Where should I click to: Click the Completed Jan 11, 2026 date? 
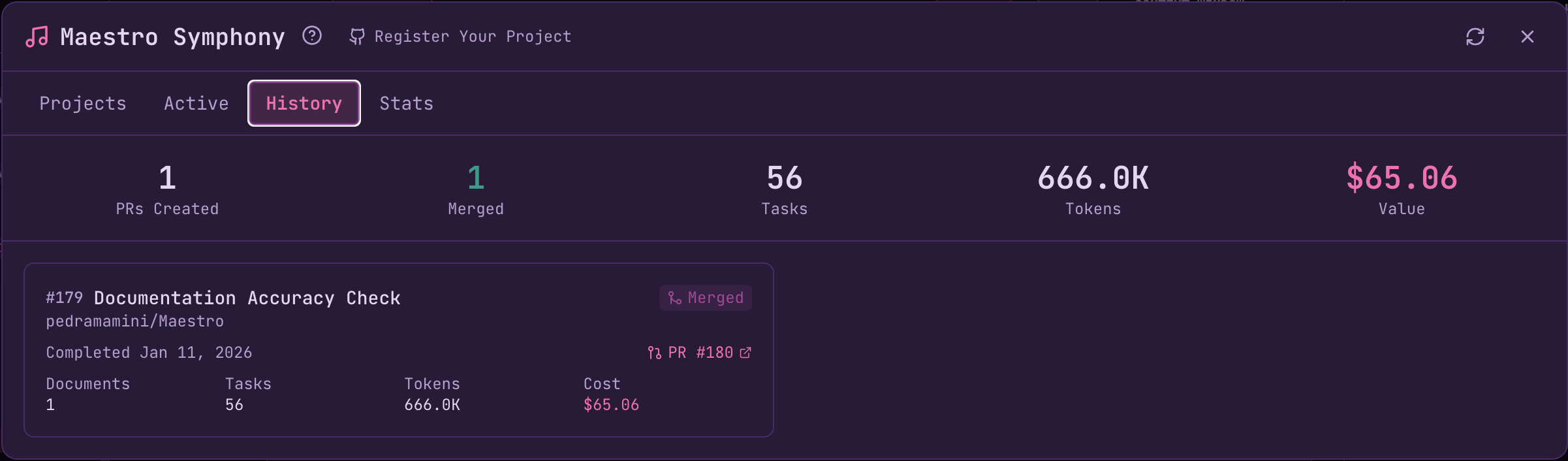click(149, 352)
